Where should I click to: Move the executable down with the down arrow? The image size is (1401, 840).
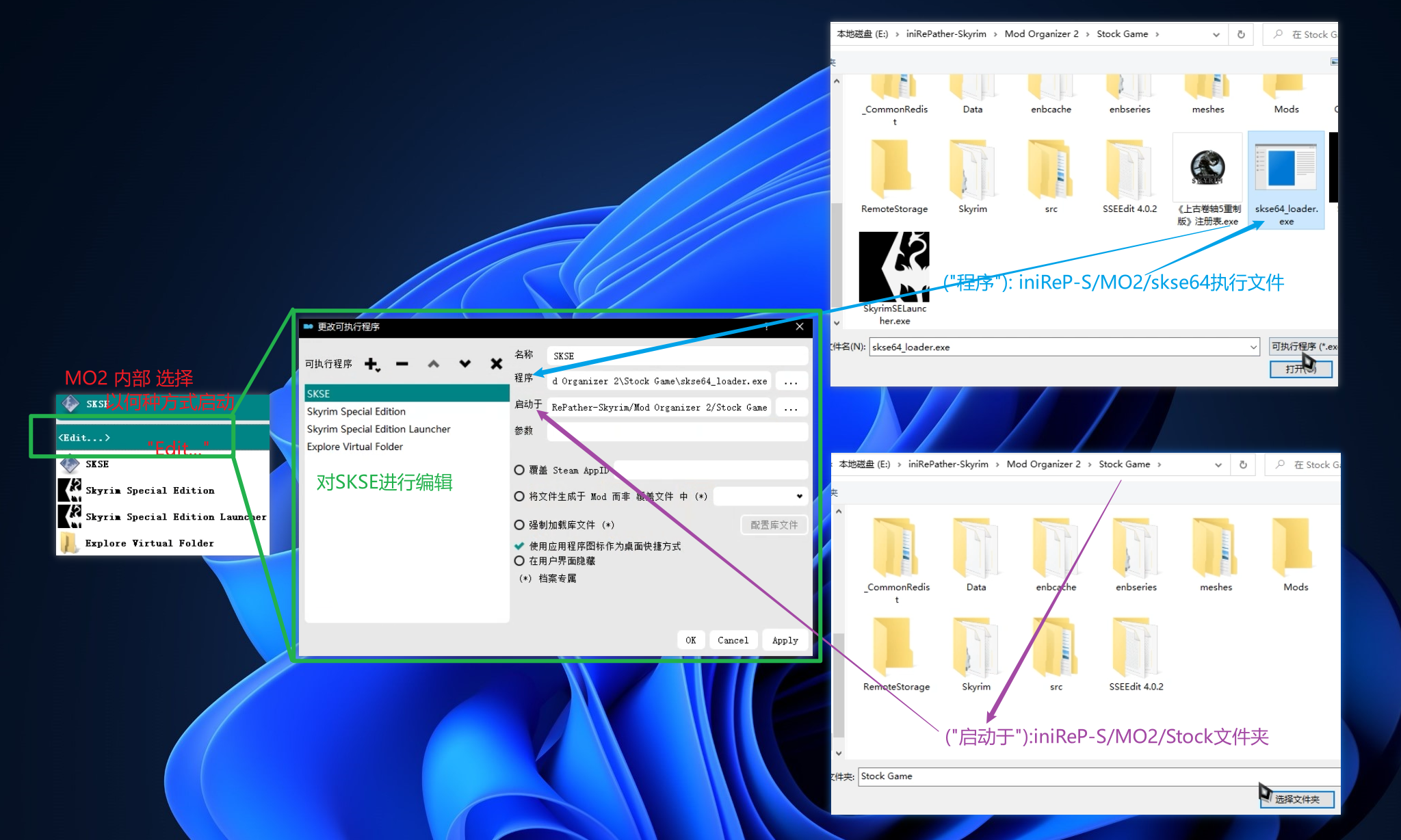pyautogui.click(x=465, y=364)
